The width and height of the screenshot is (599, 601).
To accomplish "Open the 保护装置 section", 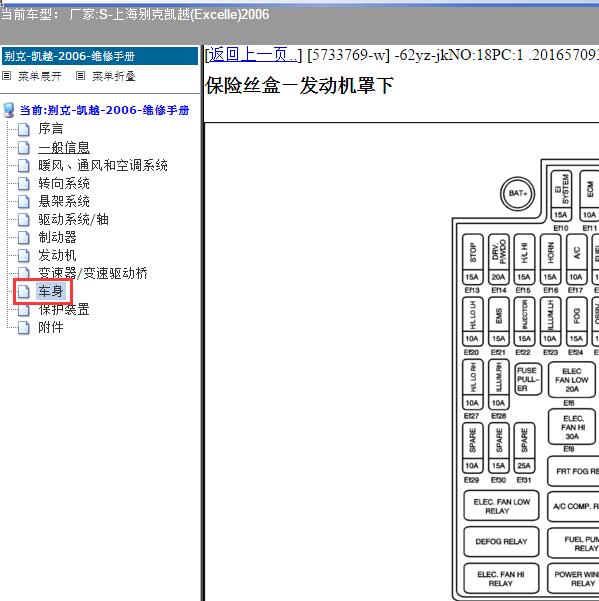I will pyautogui.click(x=64, y=310).
